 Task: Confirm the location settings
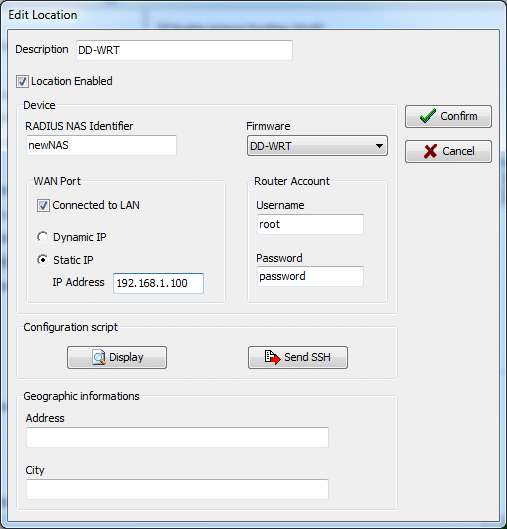[x=448, y=116]
